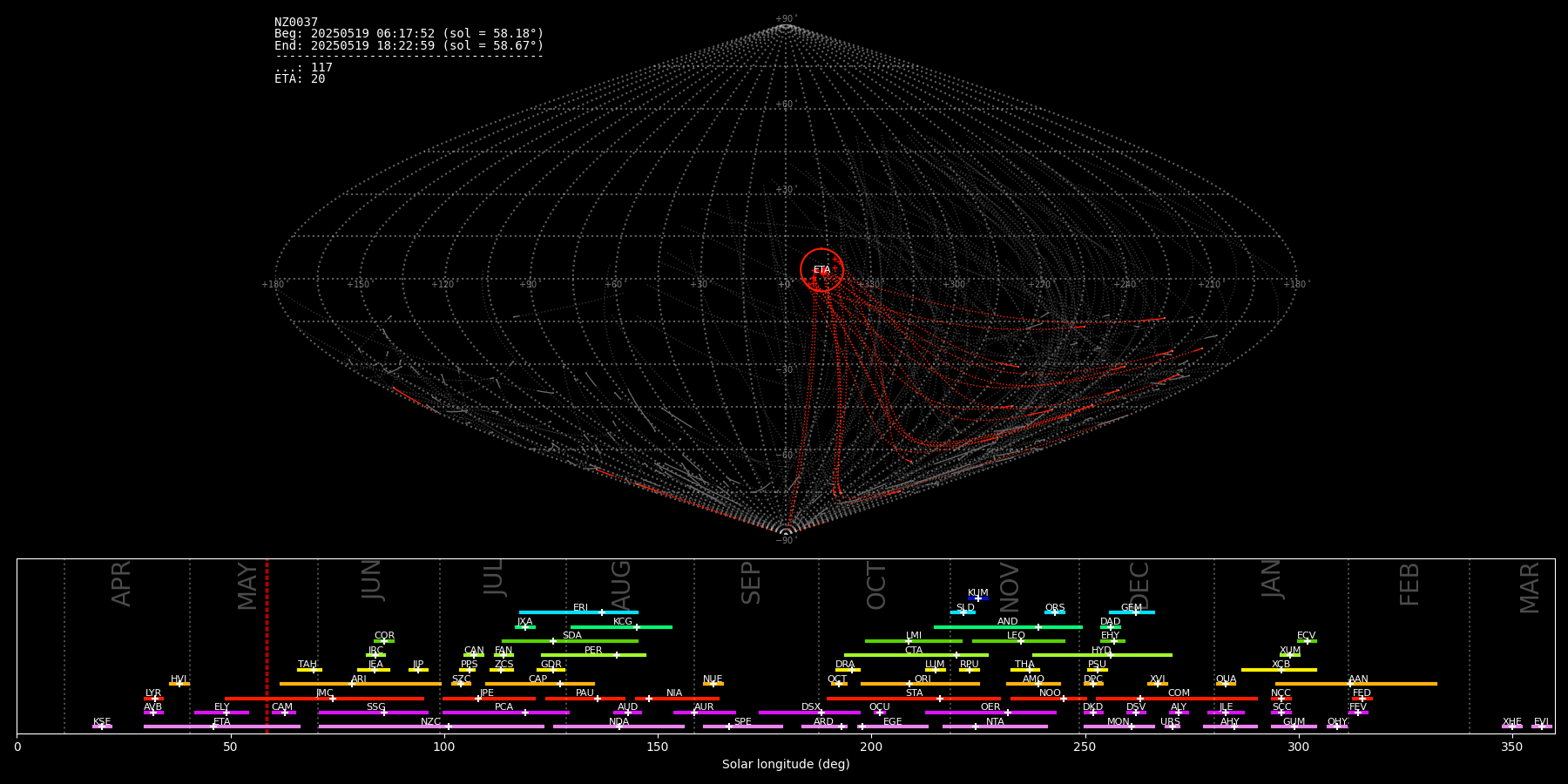Screen dimensions: 1568x784
Task: Click the red ETA radiant circle on sky map
Action: coord(821,269)
